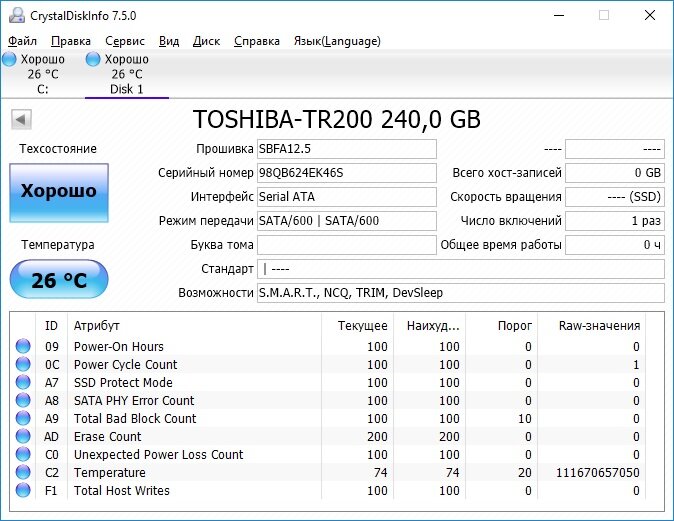Select the Disk 1 drive tab
The width and height of the screenshot is (674, 521).
pyautogui.click(x=127, y=74)
